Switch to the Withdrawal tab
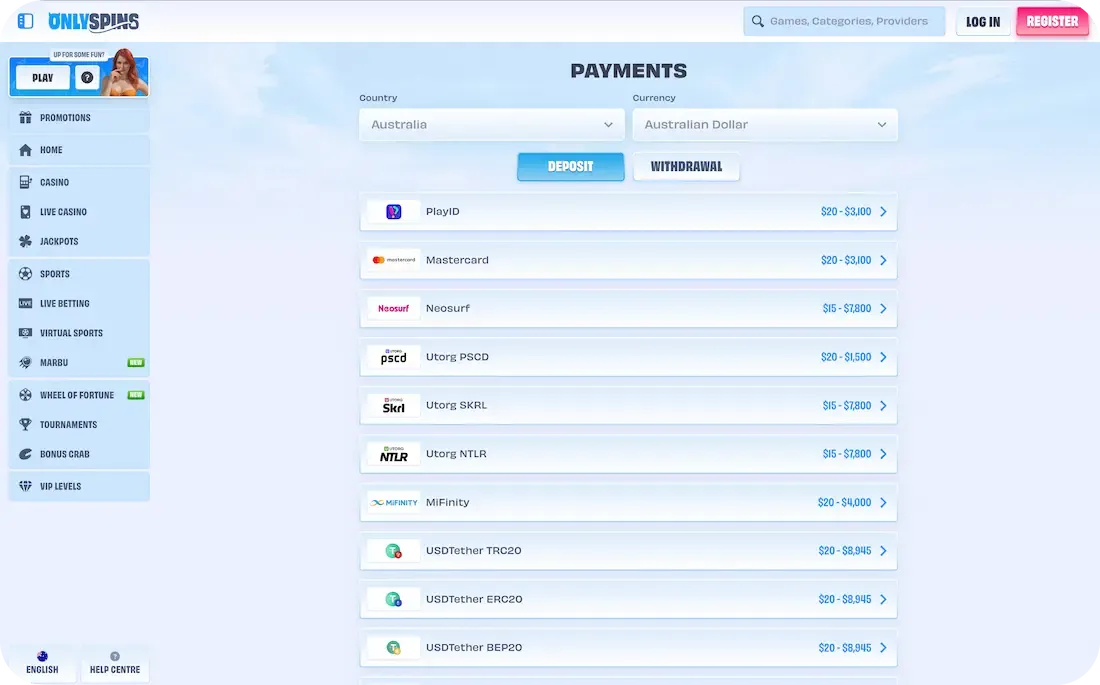The image size is (1100, 685). coord(686,166)
